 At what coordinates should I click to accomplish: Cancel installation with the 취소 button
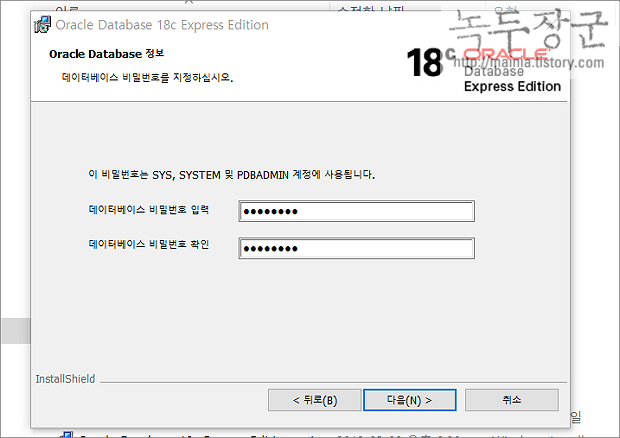click(x=512, y=400)
